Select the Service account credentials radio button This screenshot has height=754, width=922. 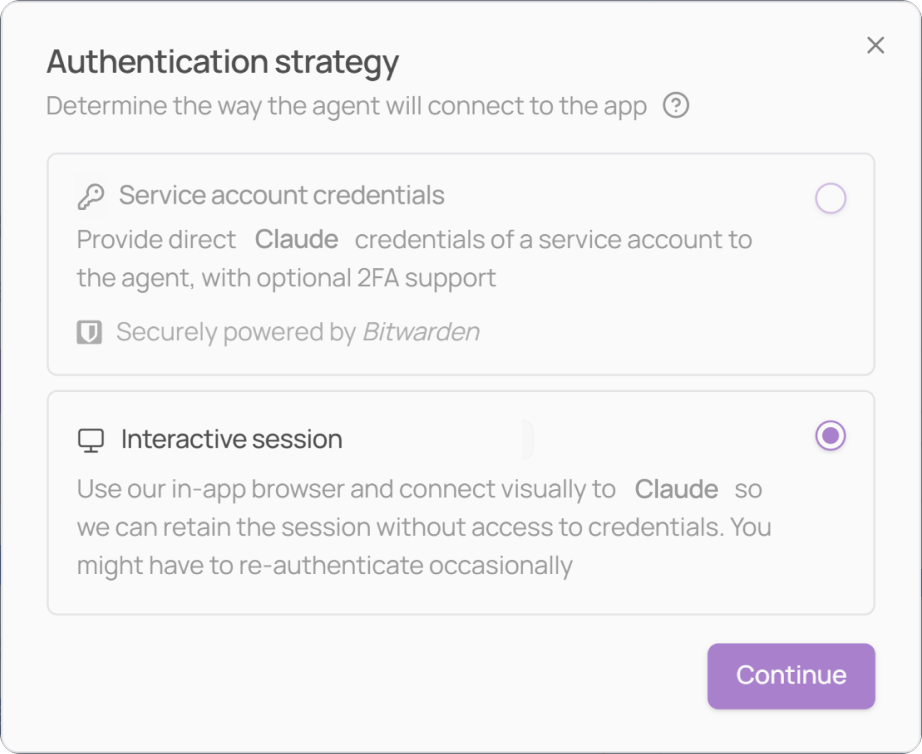pyautogui.click(x=830, y=198)
